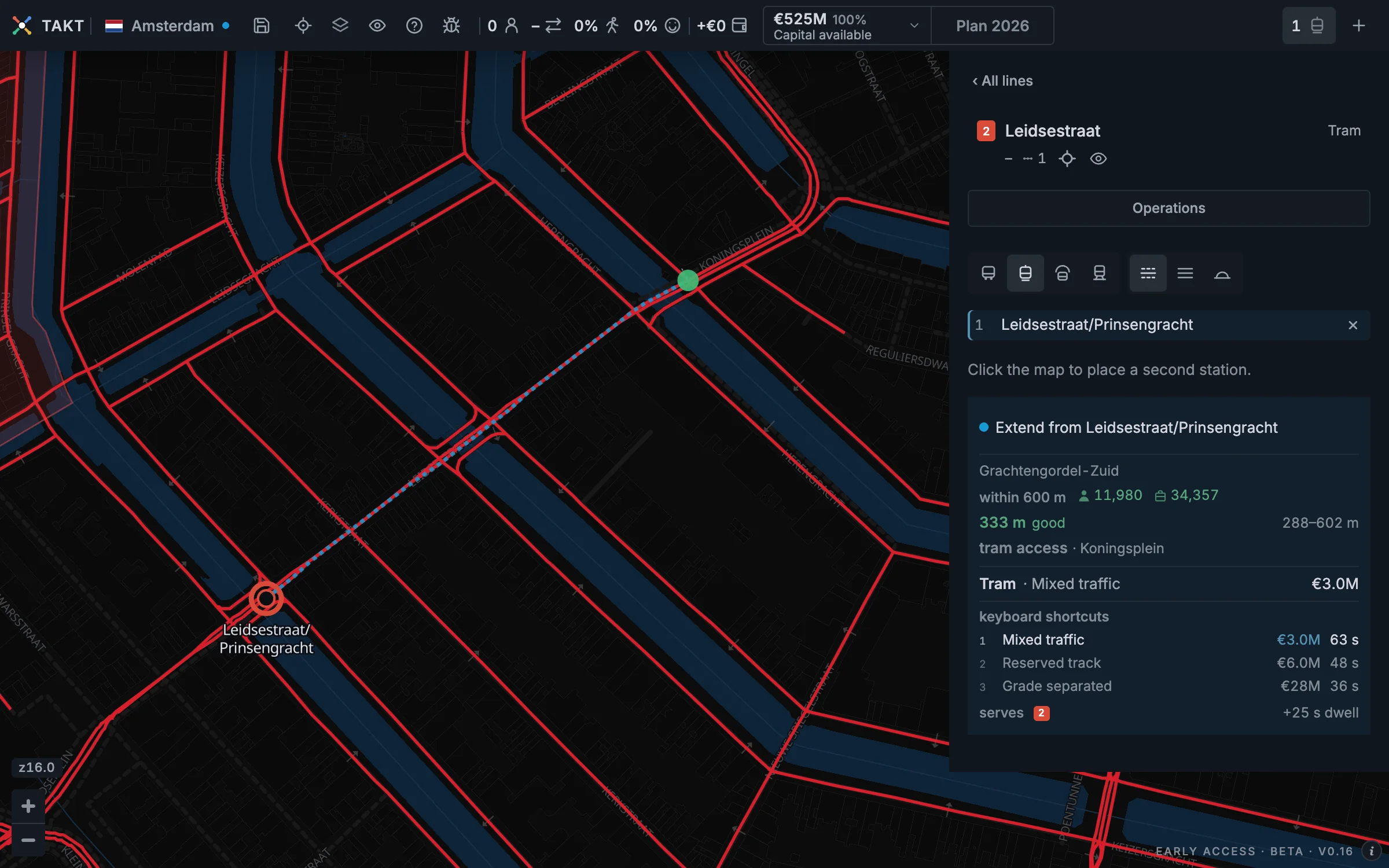Screen dimensions: 1389x868
Task: Choose Grade separated shortcut option
Action: (1168, 686)
